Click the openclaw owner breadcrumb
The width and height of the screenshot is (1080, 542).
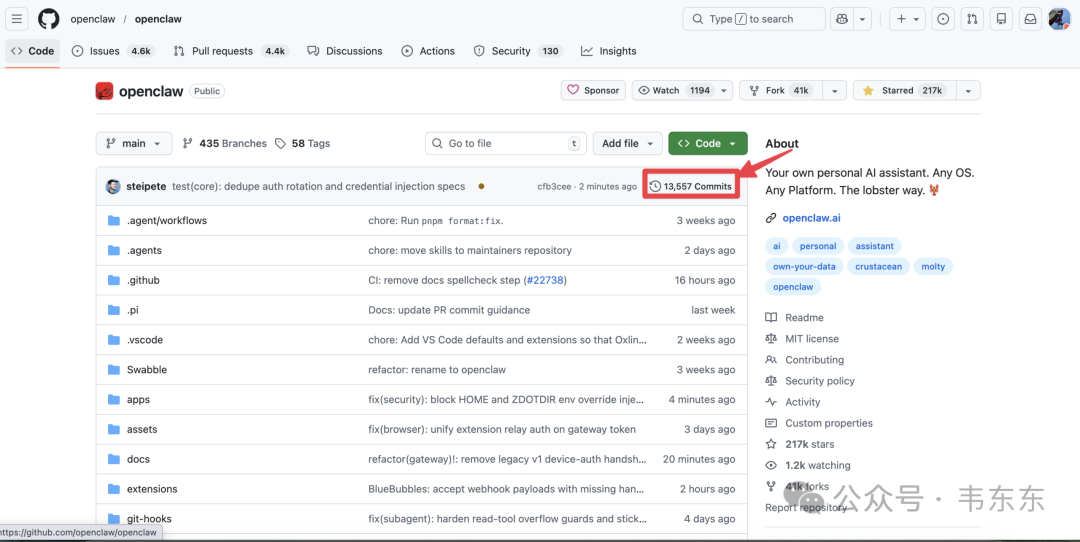click(x=93, y=19)
